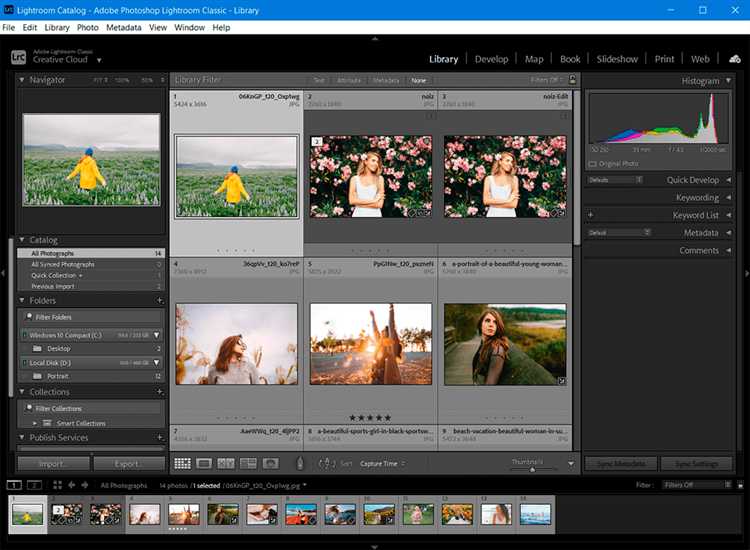The width and height of the screenshot is (750, 550).
Task: Collapse the Folders panel
Action: (x=22, y=300)
